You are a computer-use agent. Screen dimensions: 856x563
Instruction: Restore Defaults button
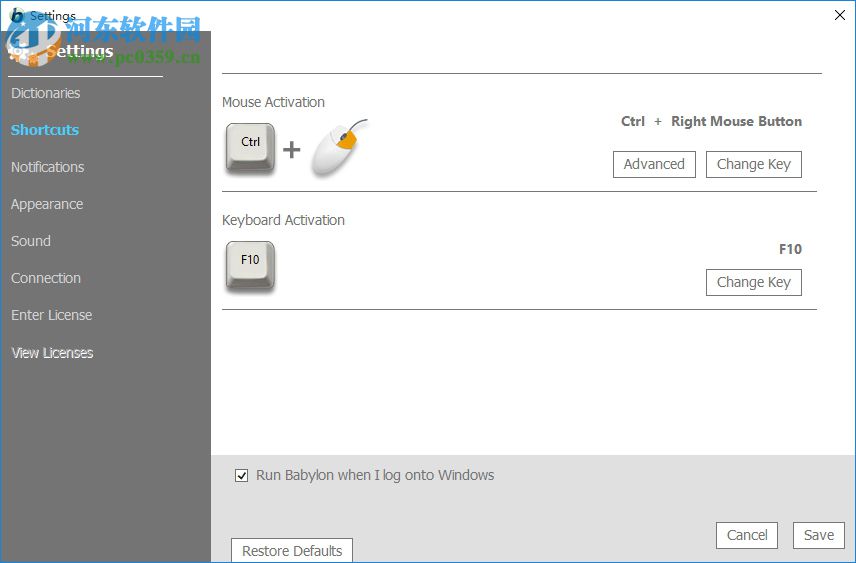coord(292,550)
